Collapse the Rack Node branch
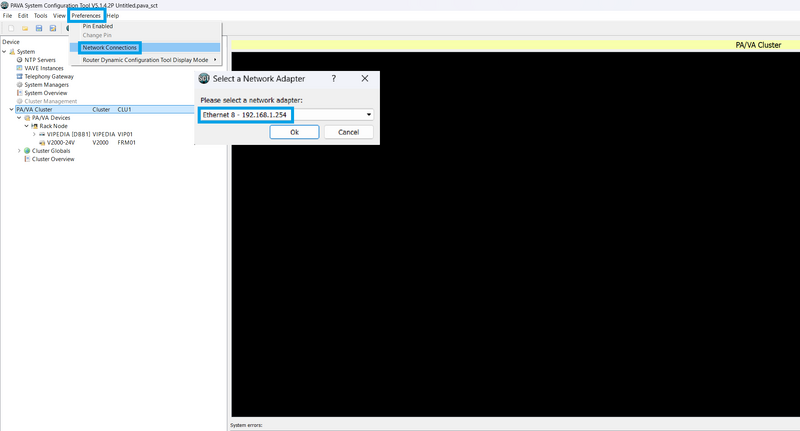 27,126
